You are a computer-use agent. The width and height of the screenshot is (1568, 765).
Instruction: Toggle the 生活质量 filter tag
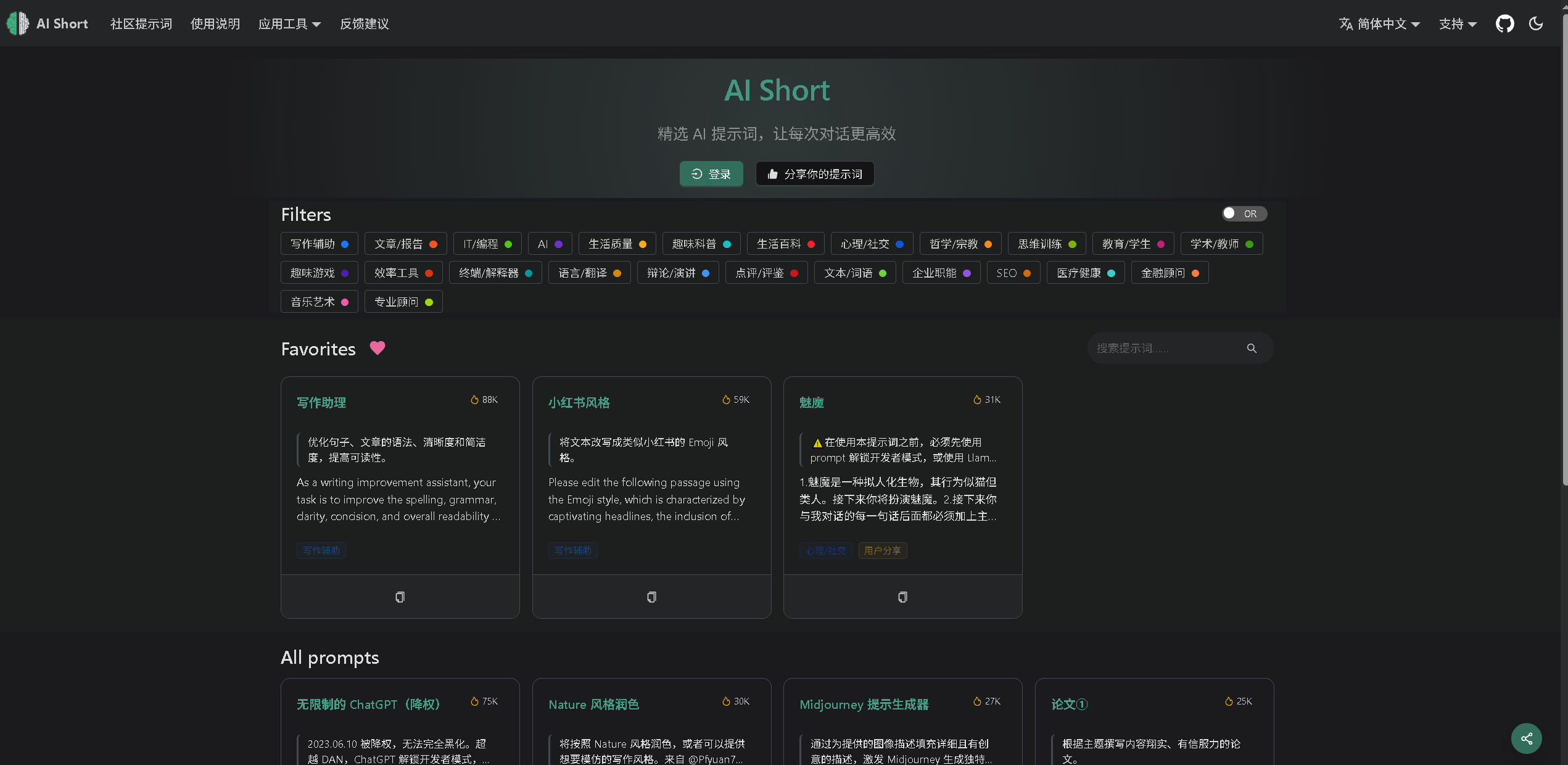(x=617, y=244)
